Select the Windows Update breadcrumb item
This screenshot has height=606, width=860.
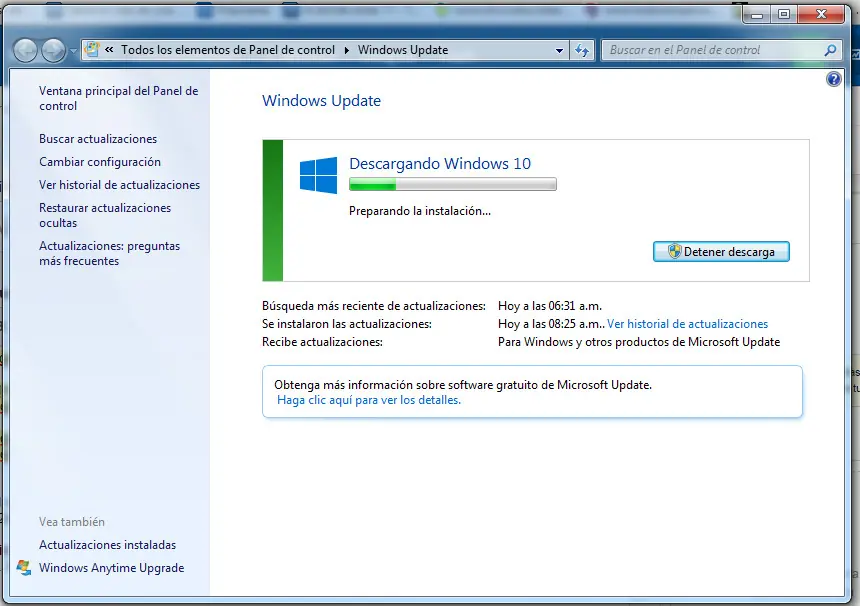(403, 49)
